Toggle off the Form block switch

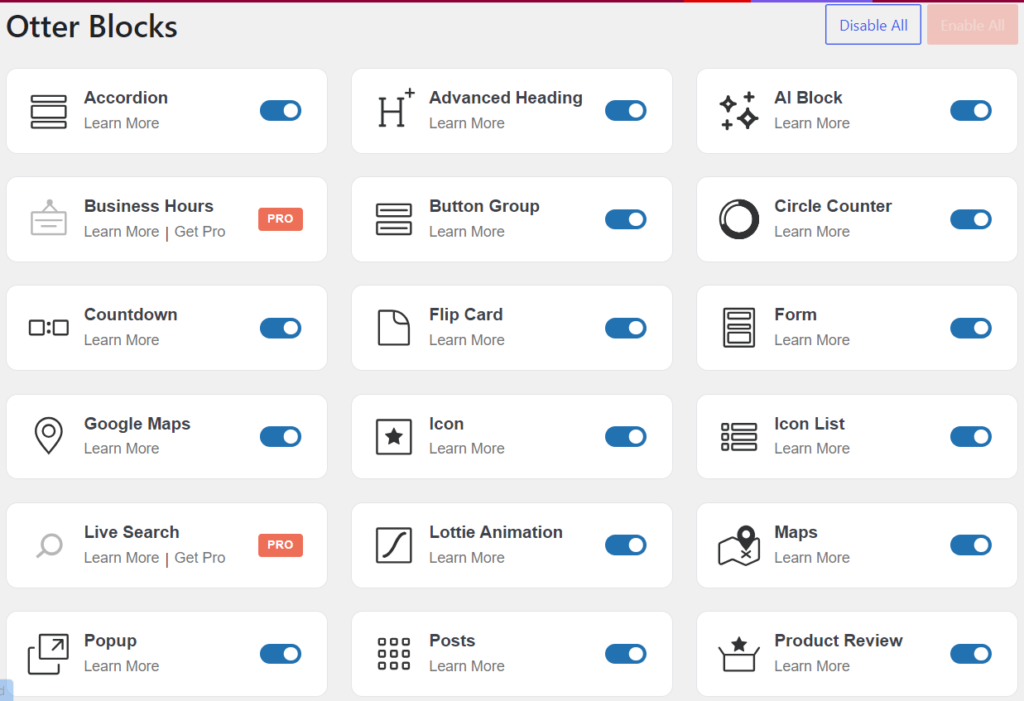pyautogui.click(x=971, y=328)
